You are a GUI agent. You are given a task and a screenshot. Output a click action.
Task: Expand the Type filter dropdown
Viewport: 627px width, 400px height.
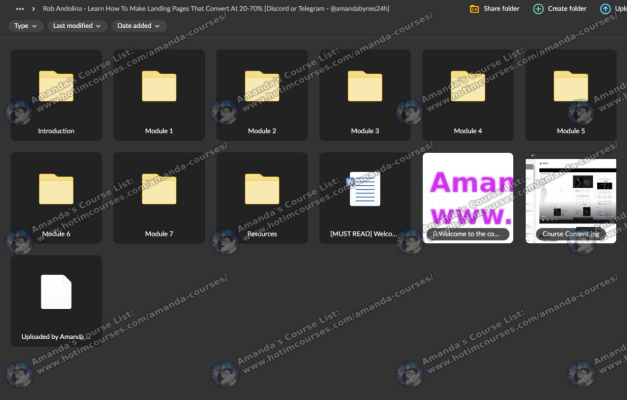[25, 26]
